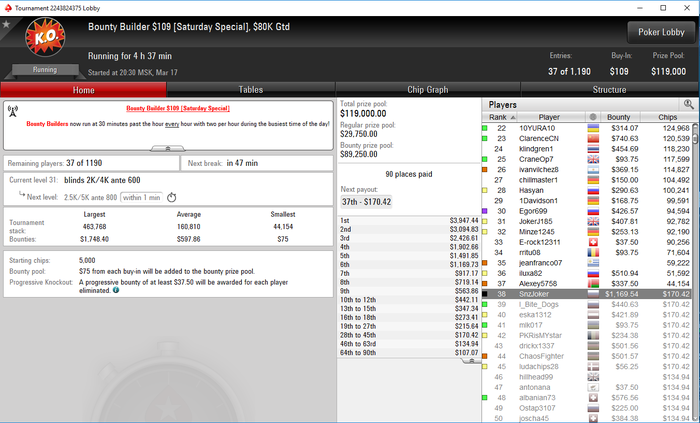Sort players by Rank column
The height and width of the screenshot is (423, 700).
pos(502,117)
